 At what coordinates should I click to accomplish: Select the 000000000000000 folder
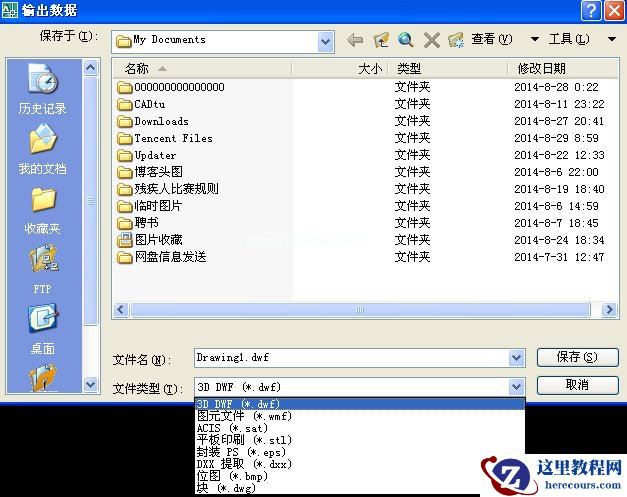171,87
